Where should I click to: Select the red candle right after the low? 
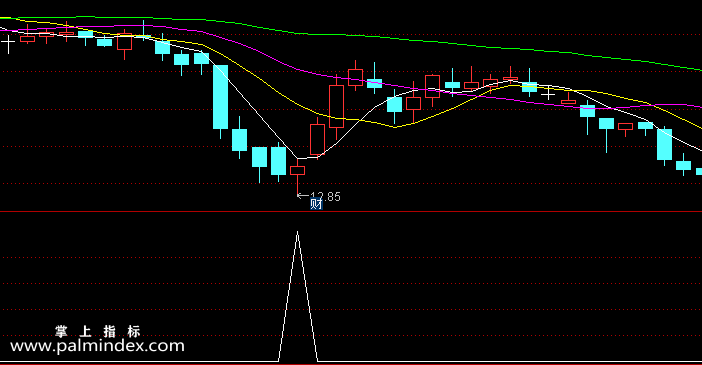point(317,140)
